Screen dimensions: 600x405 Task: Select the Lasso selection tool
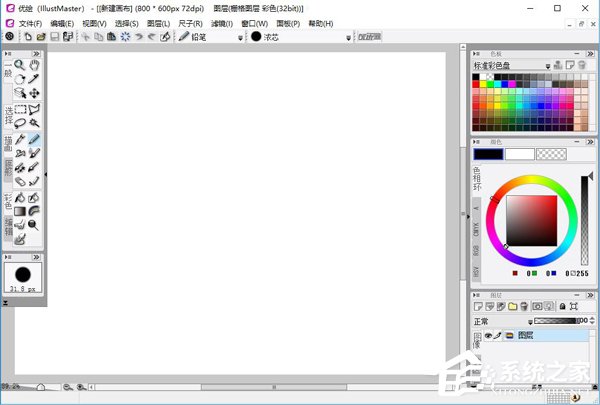[20, 123]
